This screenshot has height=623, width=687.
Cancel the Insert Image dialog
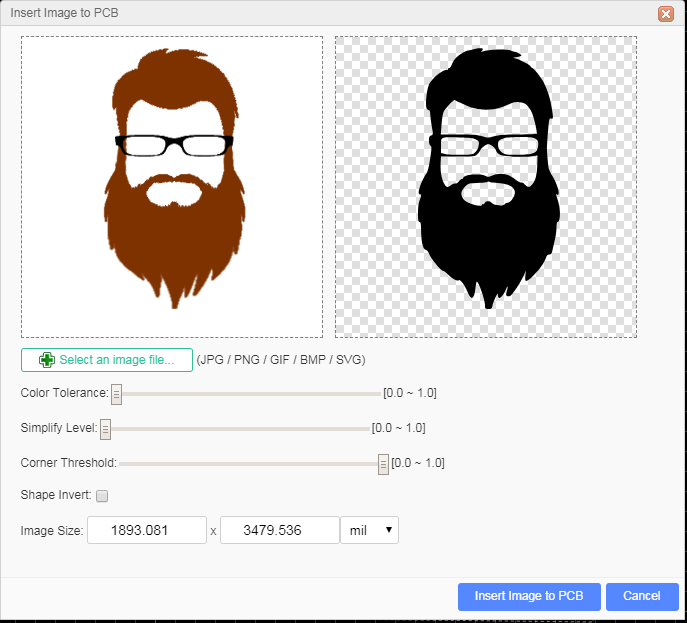pyautogui.click(x=642, y=596)
